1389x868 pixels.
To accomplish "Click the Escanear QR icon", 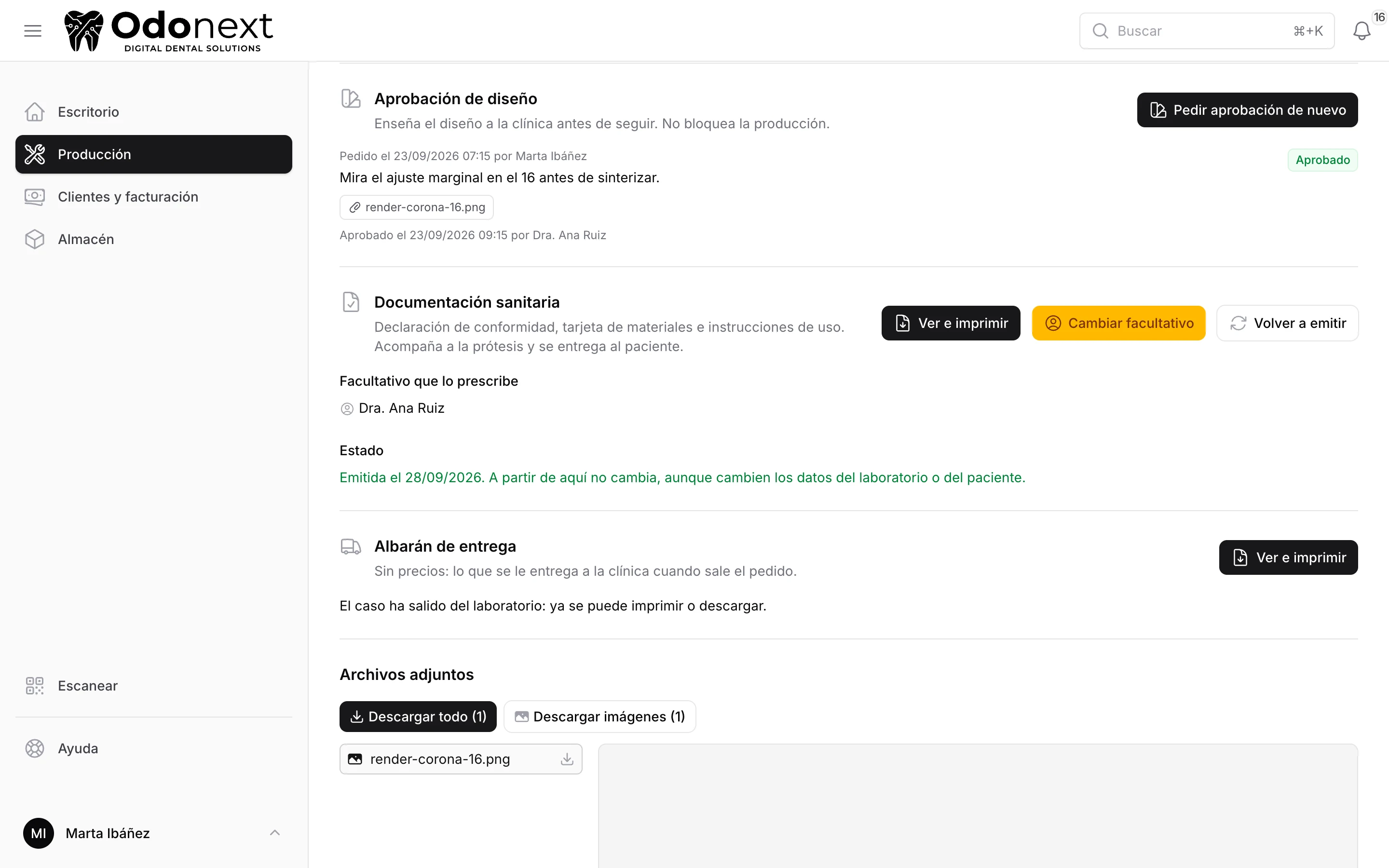I will [34, 685].
